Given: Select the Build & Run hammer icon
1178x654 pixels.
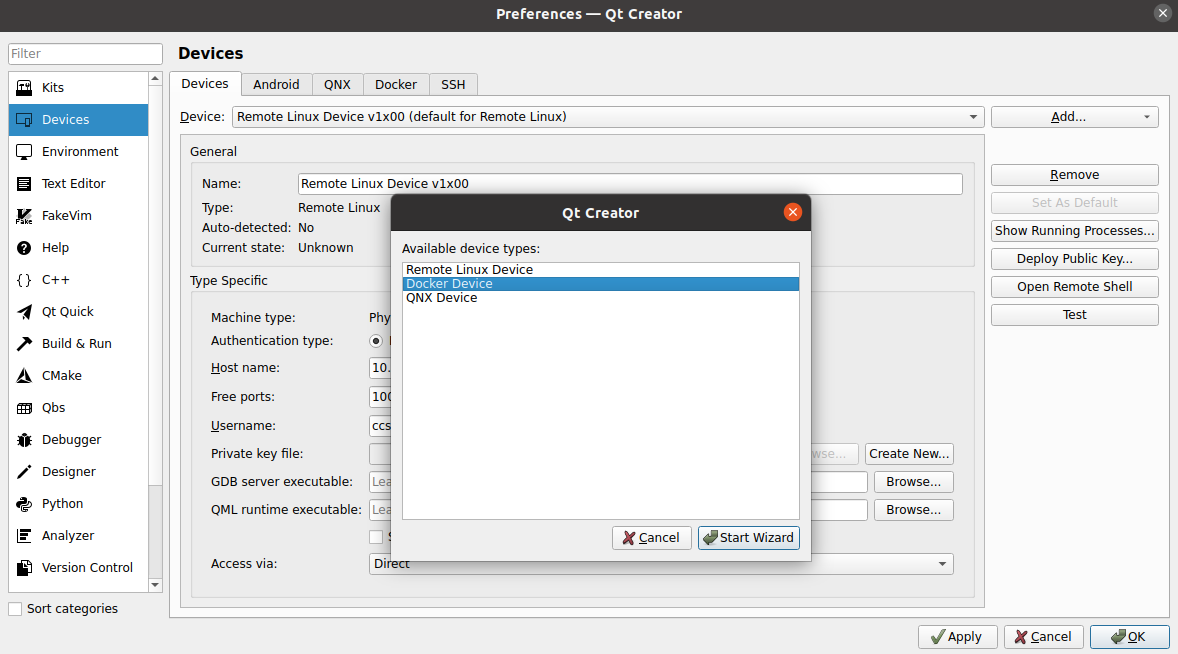Looking at the screenshot, I should point(25,344).
